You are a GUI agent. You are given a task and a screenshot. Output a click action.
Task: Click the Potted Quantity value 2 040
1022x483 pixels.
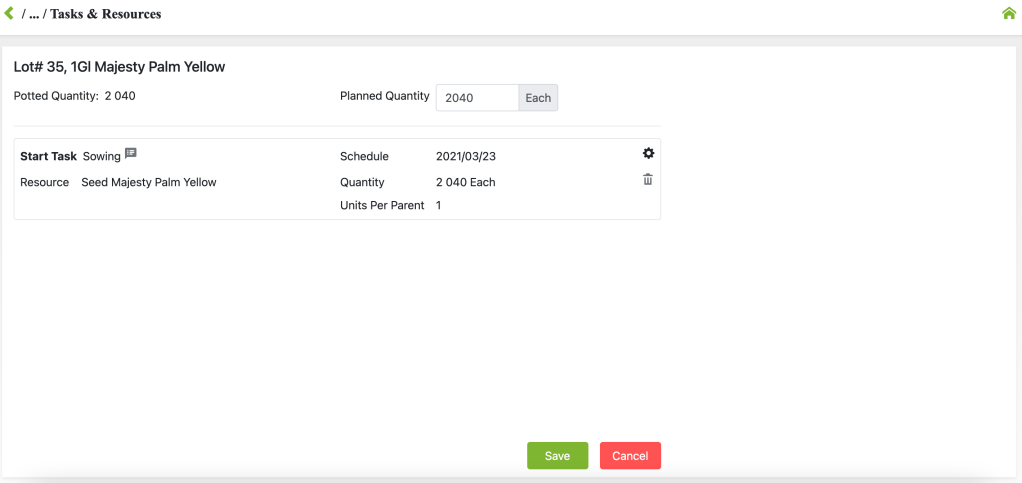coord(119,96)
